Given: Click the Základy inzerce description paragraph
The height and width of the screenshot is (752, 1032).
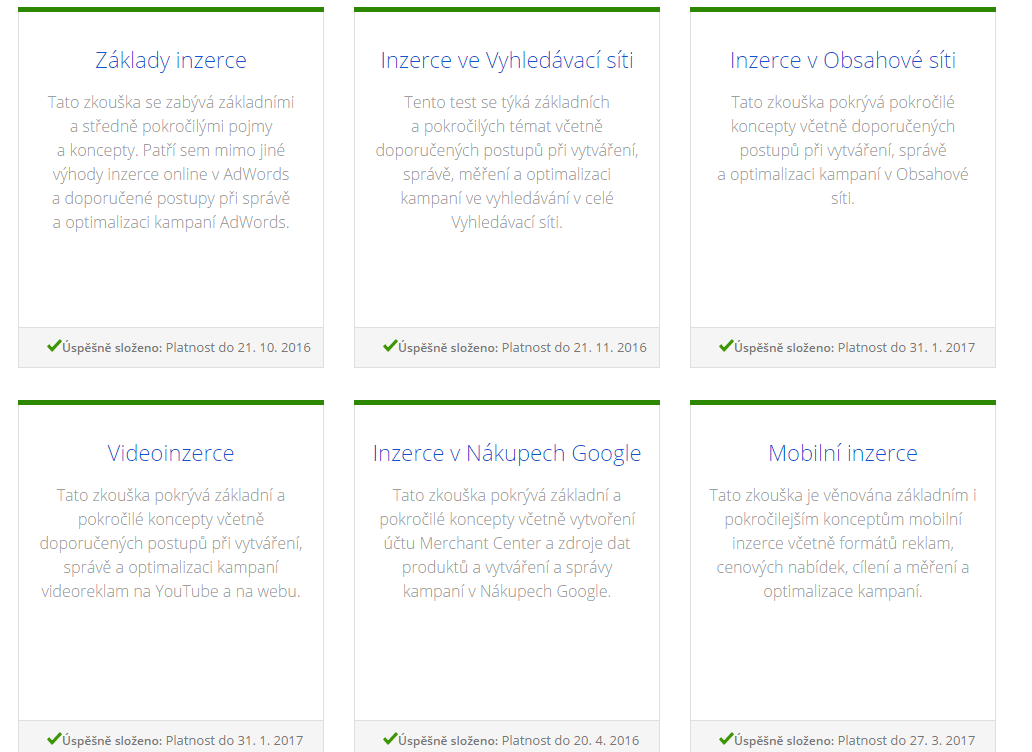Looking at the screenshot, I should pyautogui.click(x=171, y=162).
